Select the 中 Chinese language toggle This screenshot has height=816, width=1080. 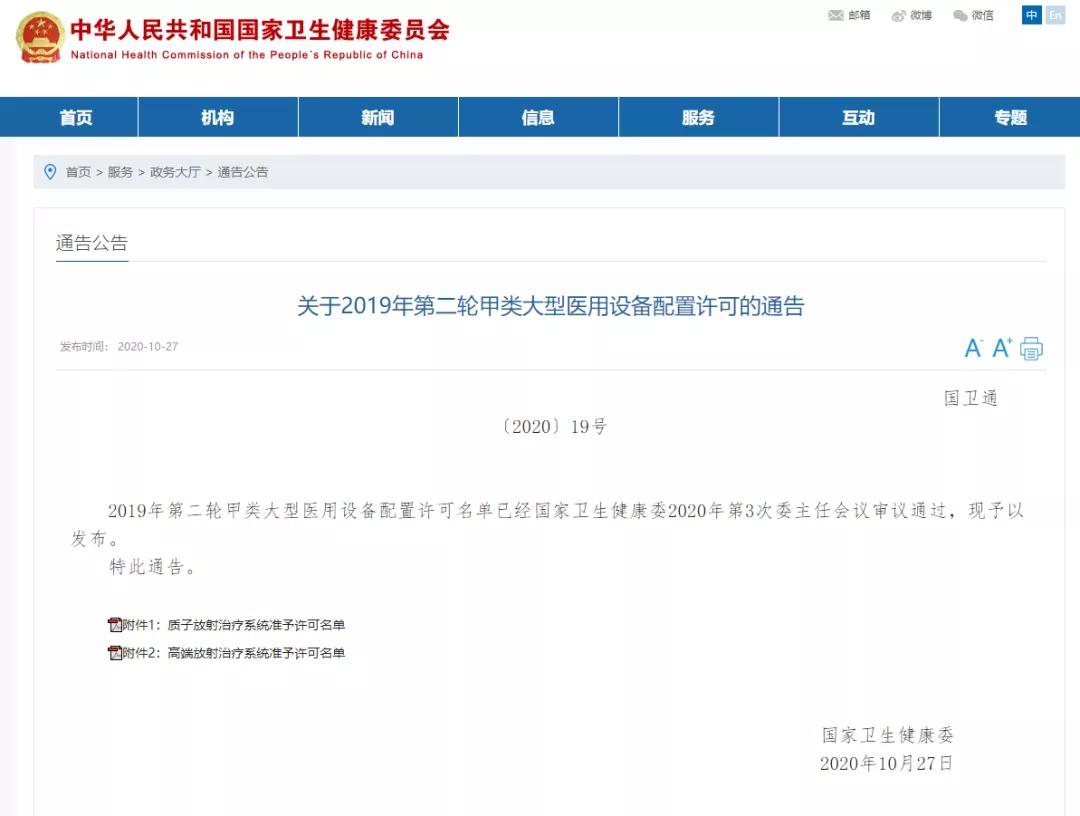1031,15
